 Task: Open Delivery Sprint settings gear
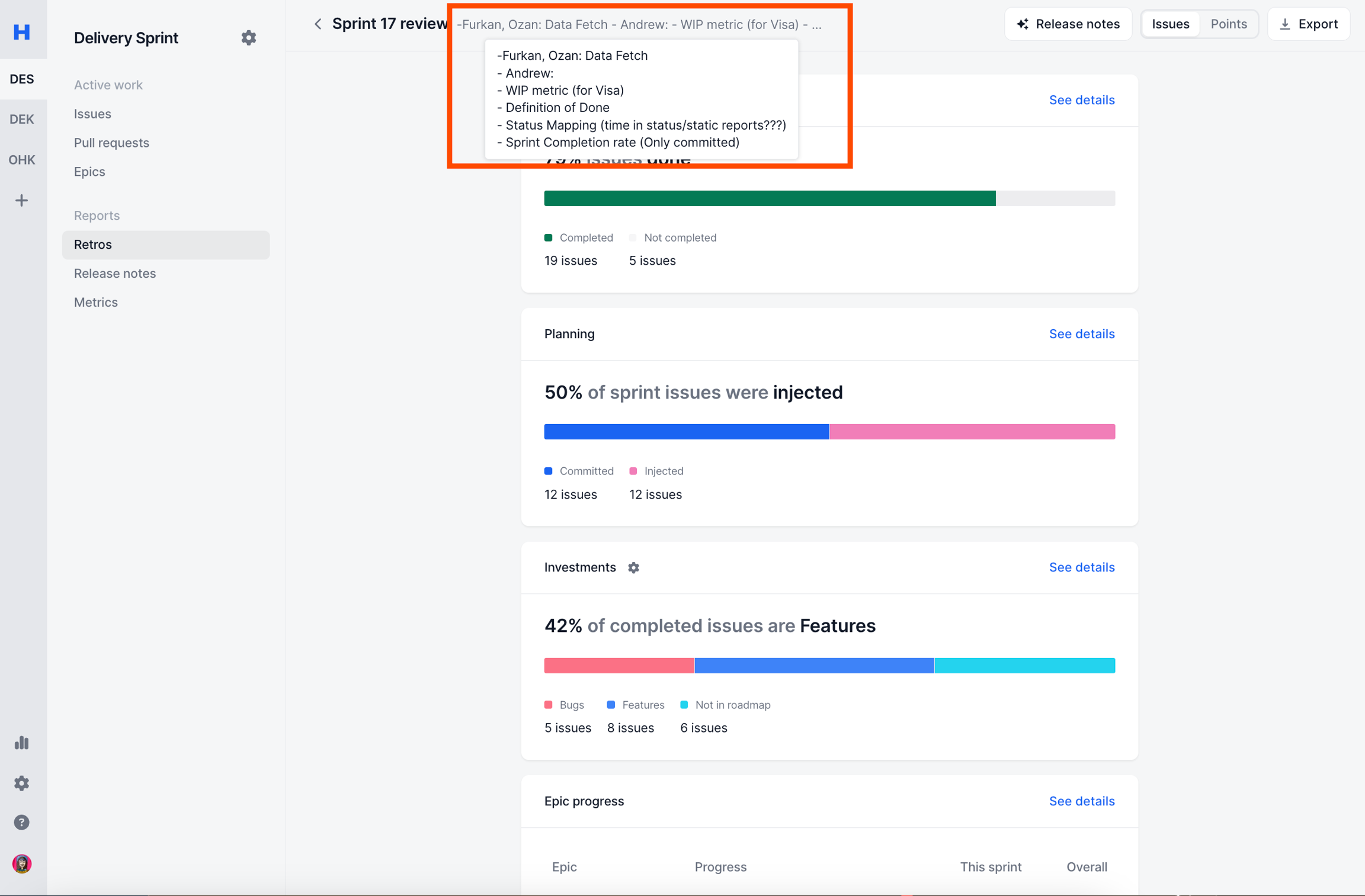tap(249, 38)
